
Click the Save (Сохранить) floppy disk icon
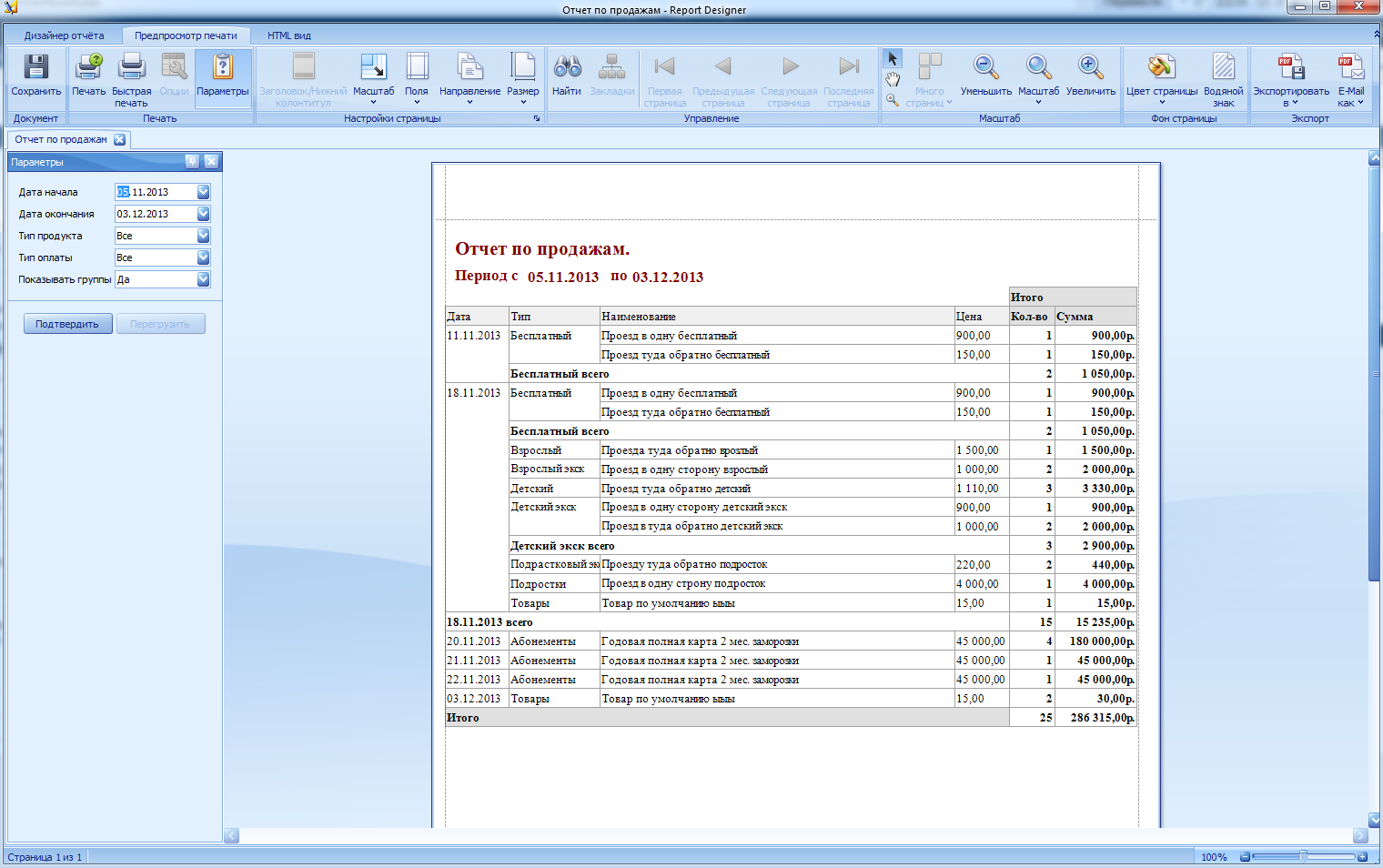tap(35, 68)
